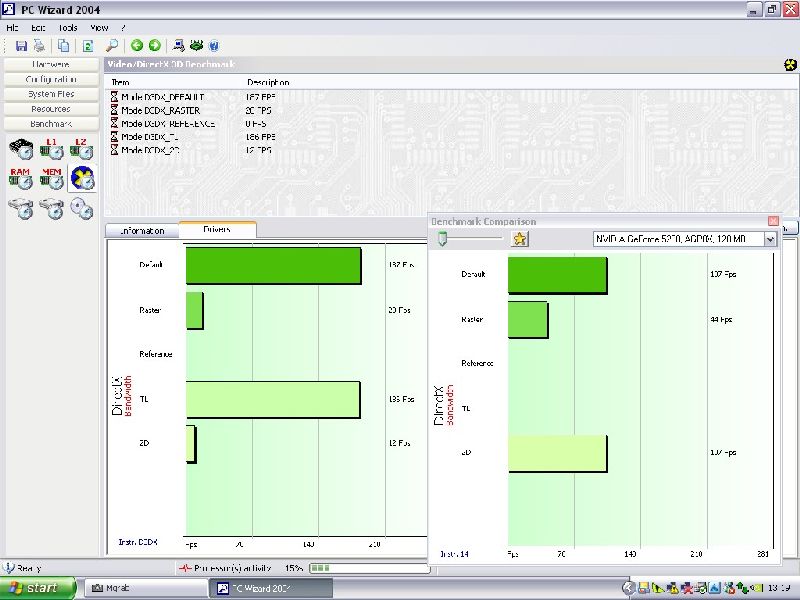The height and width of the screenshot is (600, 800).
Task: Select the L1 cache benchmark icon
Action: (52, 149)
